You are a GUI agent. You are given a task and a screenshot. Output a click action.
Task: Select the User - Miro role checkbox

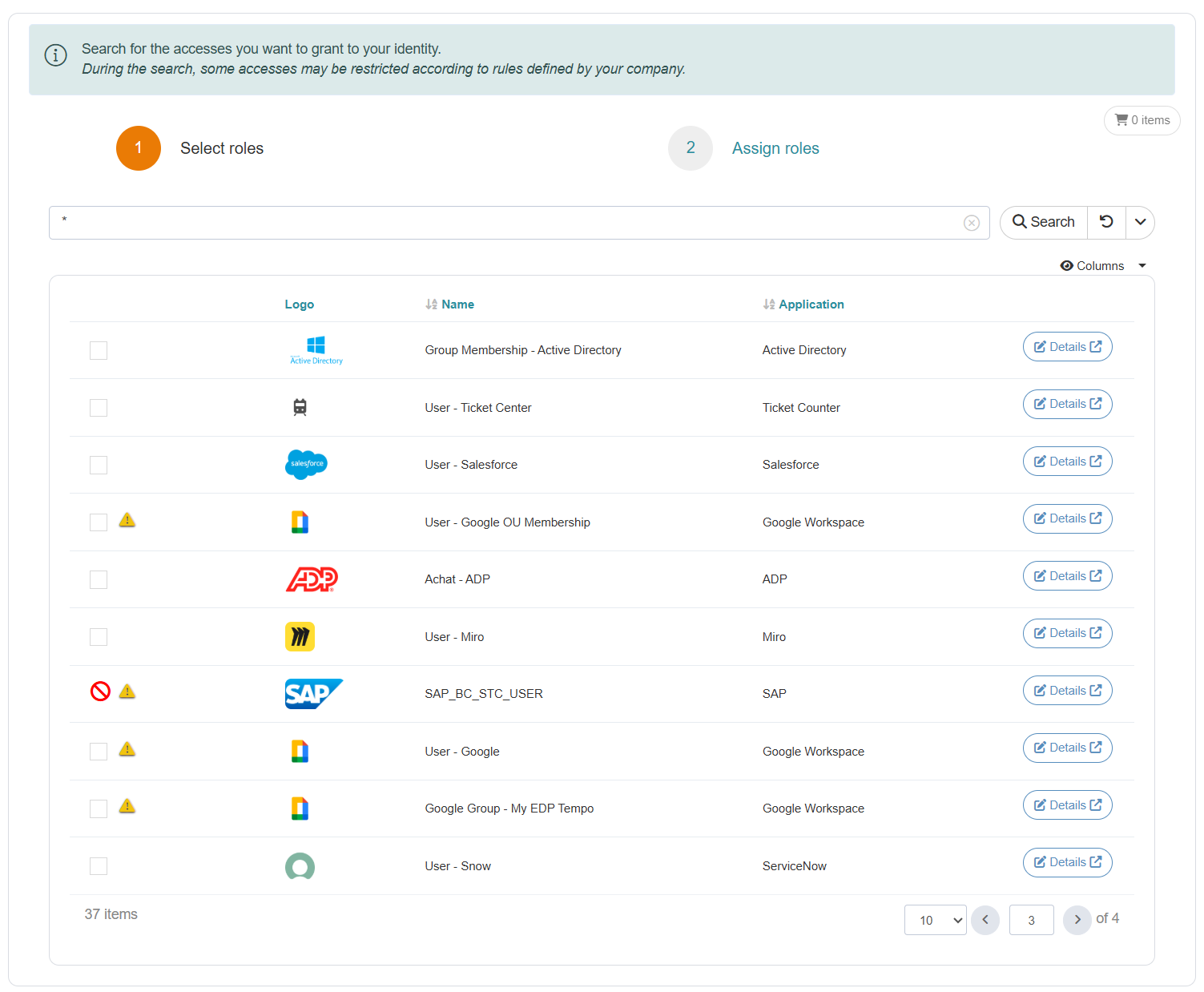[x=99, y=637]
